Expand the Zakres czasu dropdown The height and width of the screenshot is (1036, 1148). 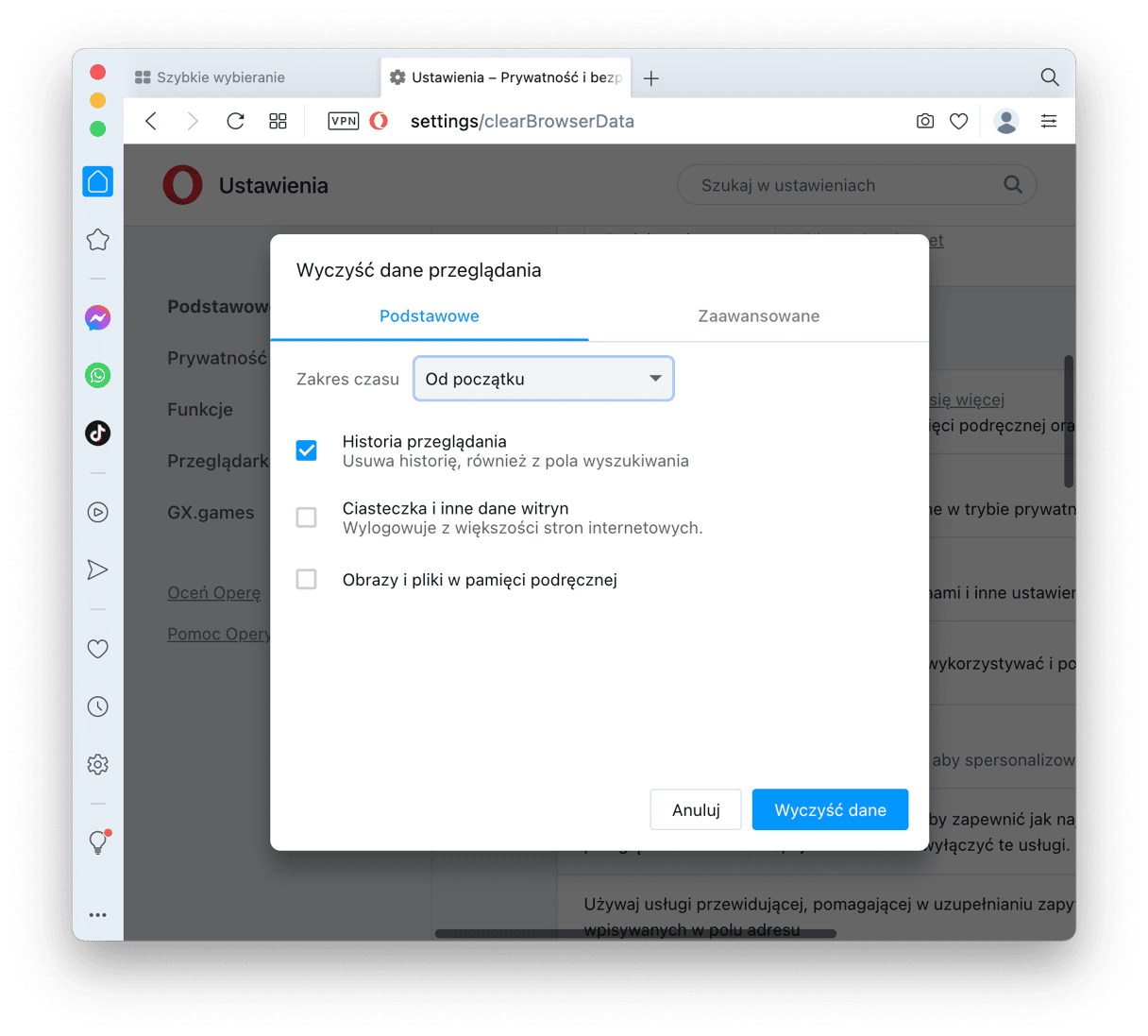tap(544, 379)
